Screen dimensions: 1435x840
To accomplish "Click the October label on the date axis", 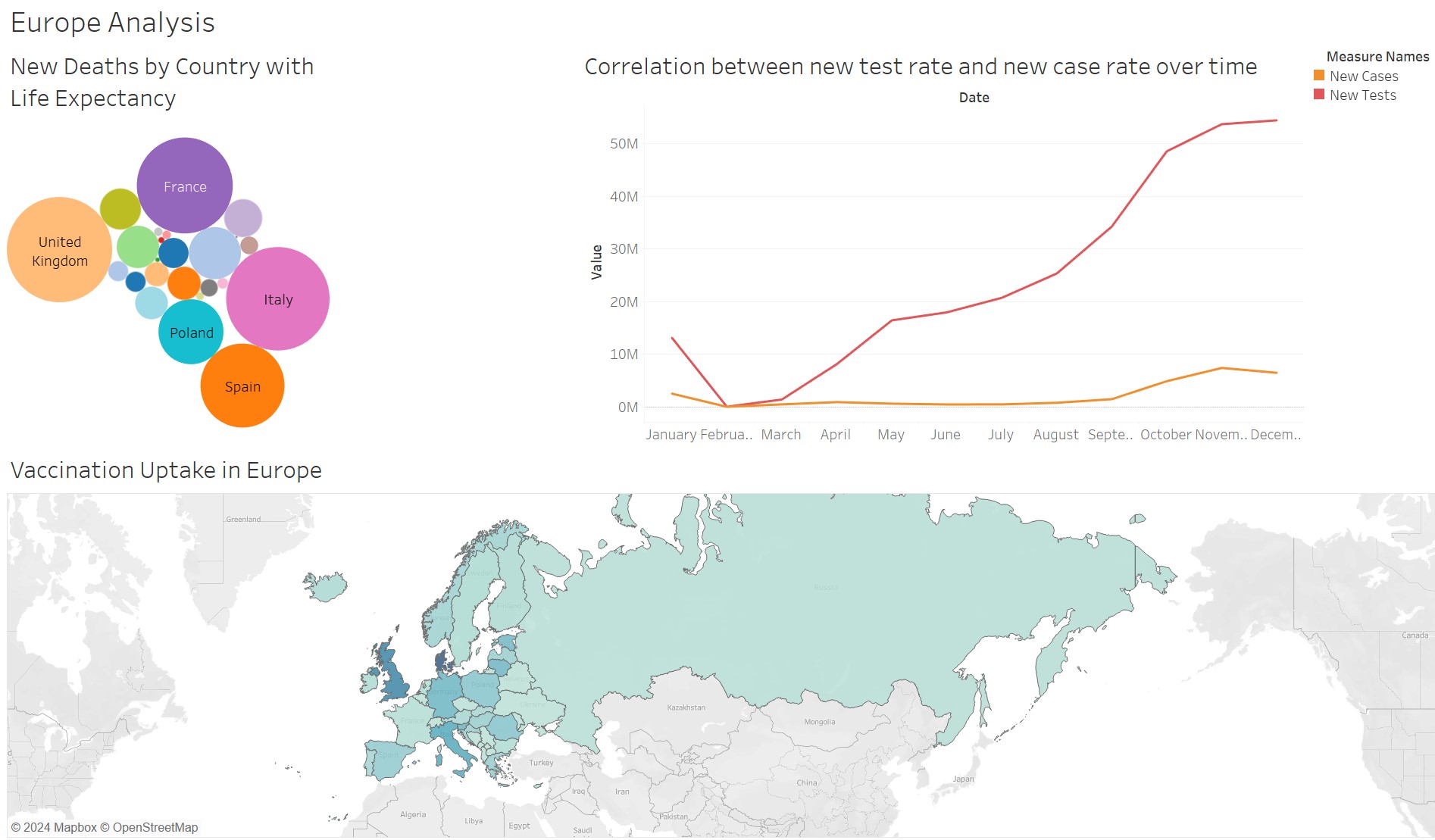I will tap(1165, 434).
